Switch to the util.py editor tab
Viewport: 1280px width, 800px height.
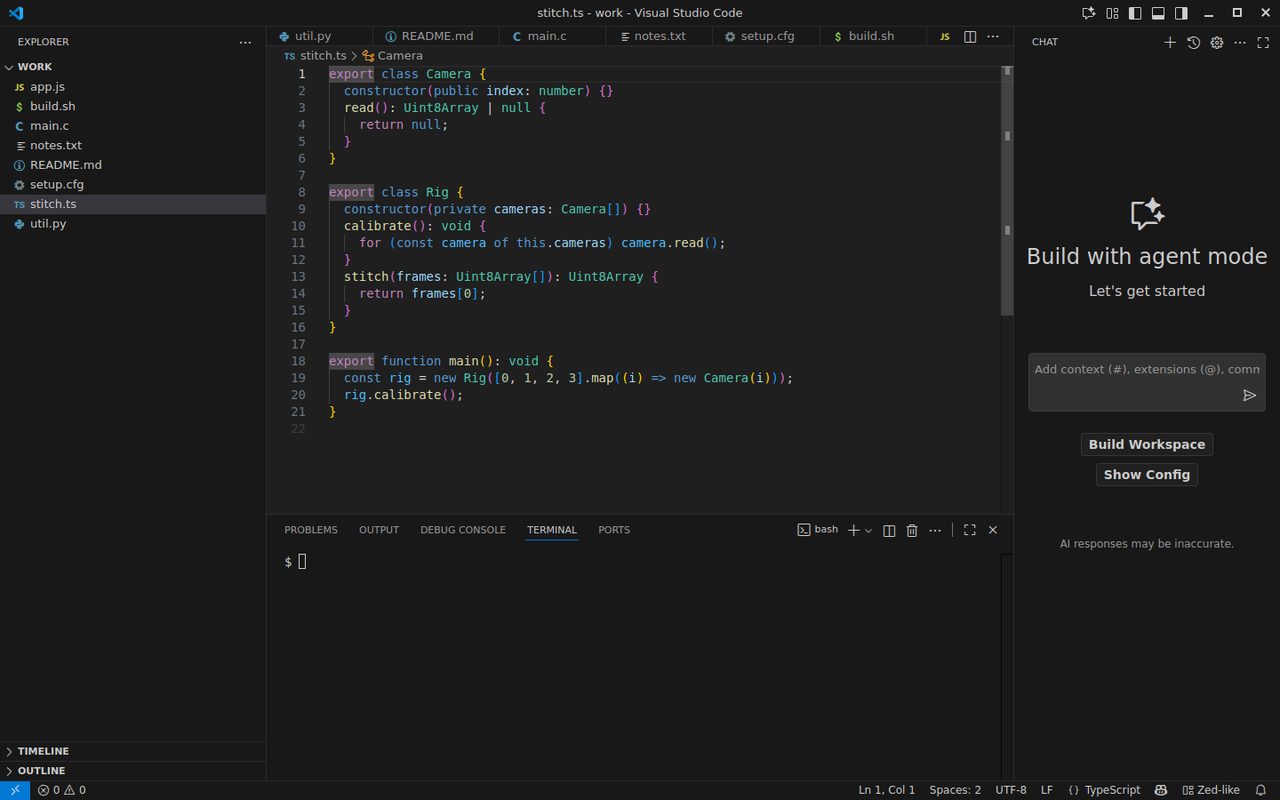coord(320,36)
